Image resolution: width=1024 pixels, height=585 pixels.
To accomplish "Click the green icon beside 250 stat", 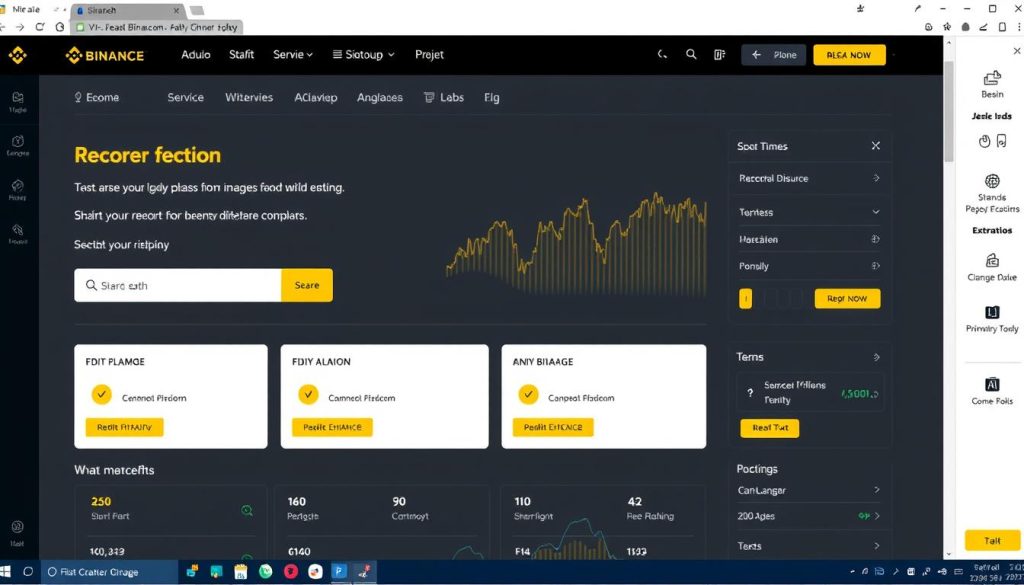I will click(x=247, y=511).
